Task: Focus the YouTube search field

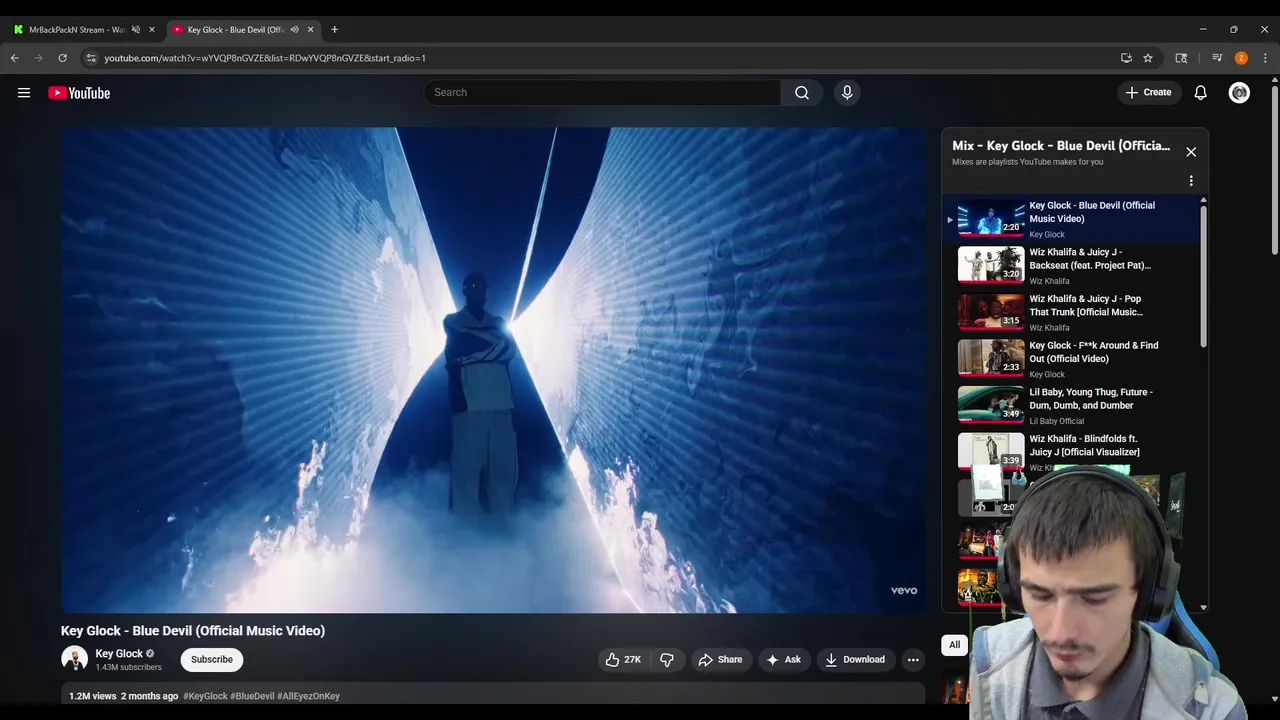Action: tap(602, 92)
